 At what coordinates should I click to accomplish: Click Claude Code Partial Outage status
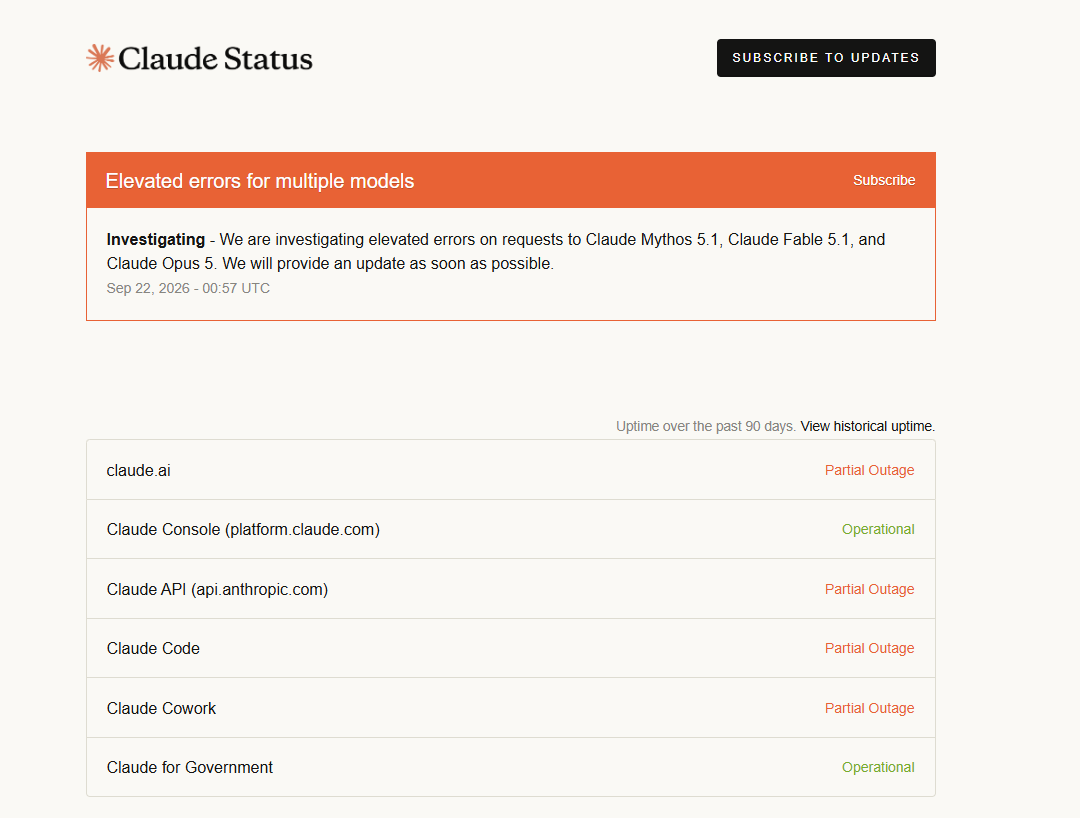point(869,649)
